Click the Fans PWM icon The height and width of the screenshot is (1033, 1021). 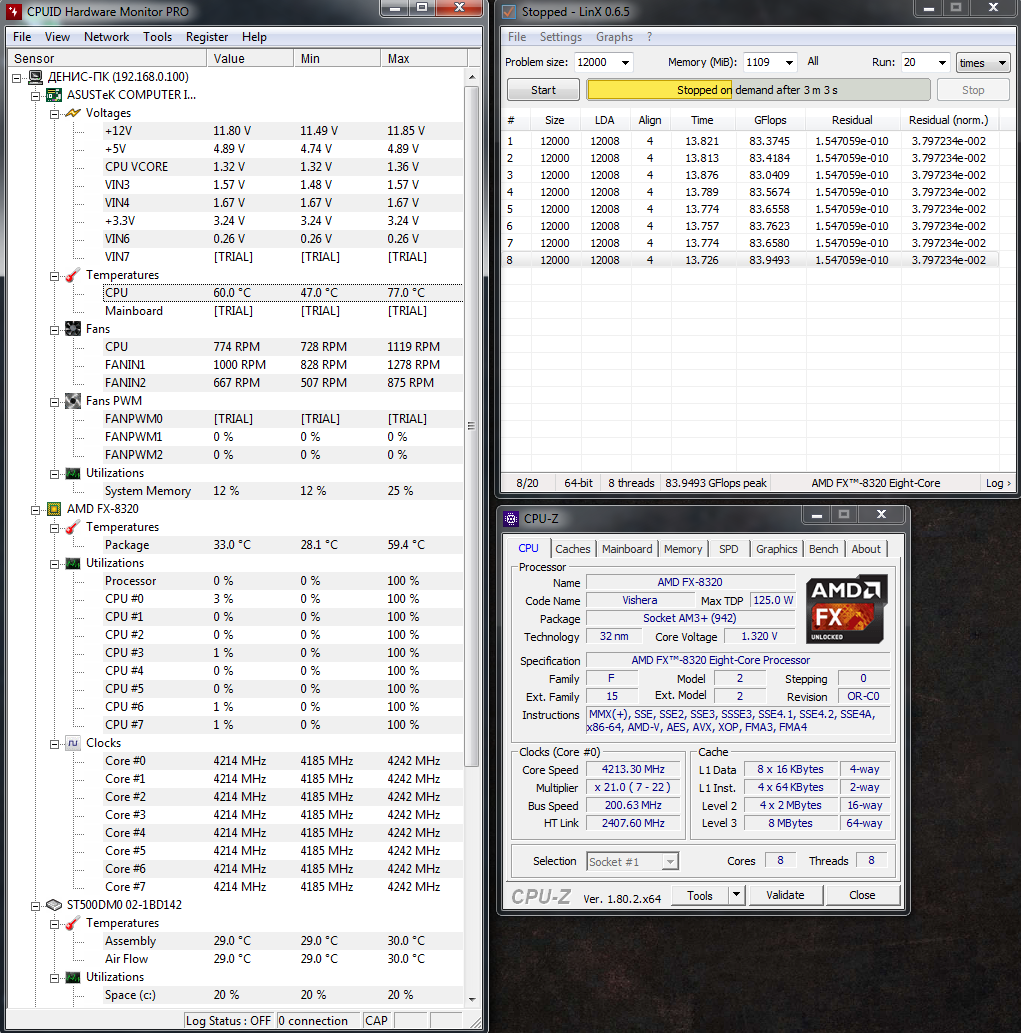73,401
